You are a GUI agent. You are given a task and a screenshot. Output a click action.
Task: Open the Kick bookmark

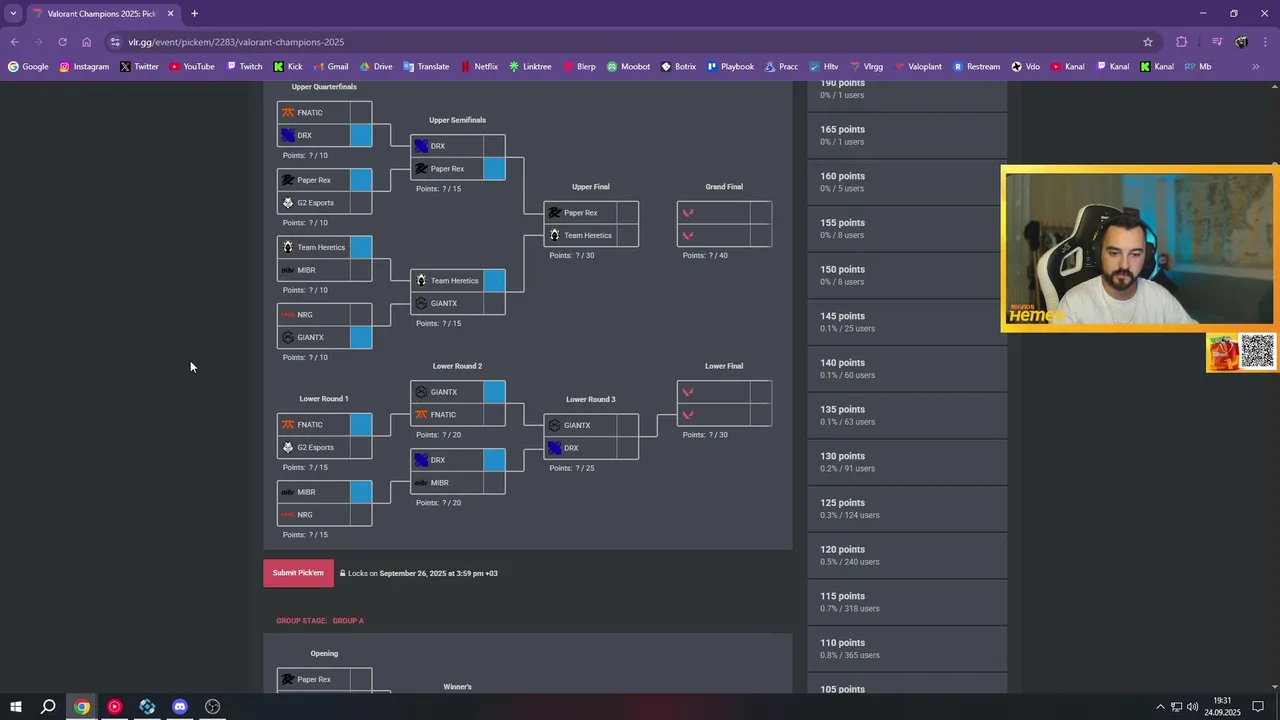[287, 67]
